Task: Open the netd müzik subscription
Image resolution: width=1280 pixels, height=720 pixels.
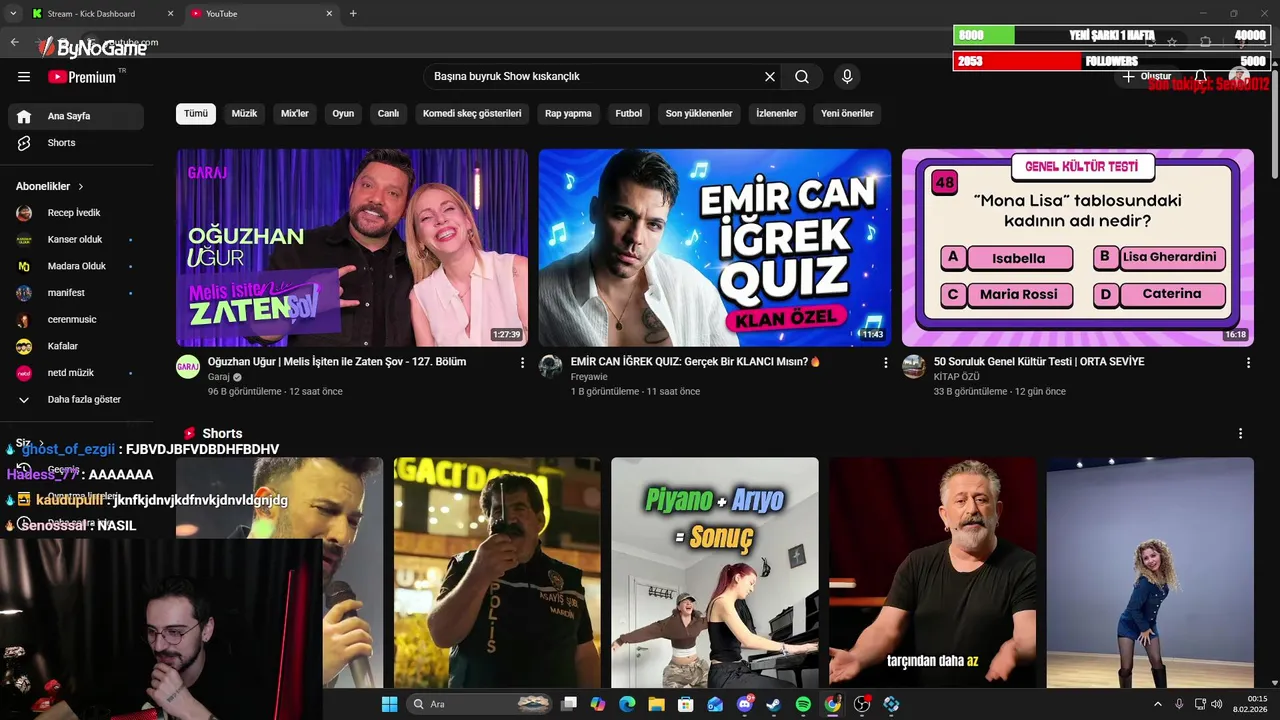Action: (x=76, y=373)
